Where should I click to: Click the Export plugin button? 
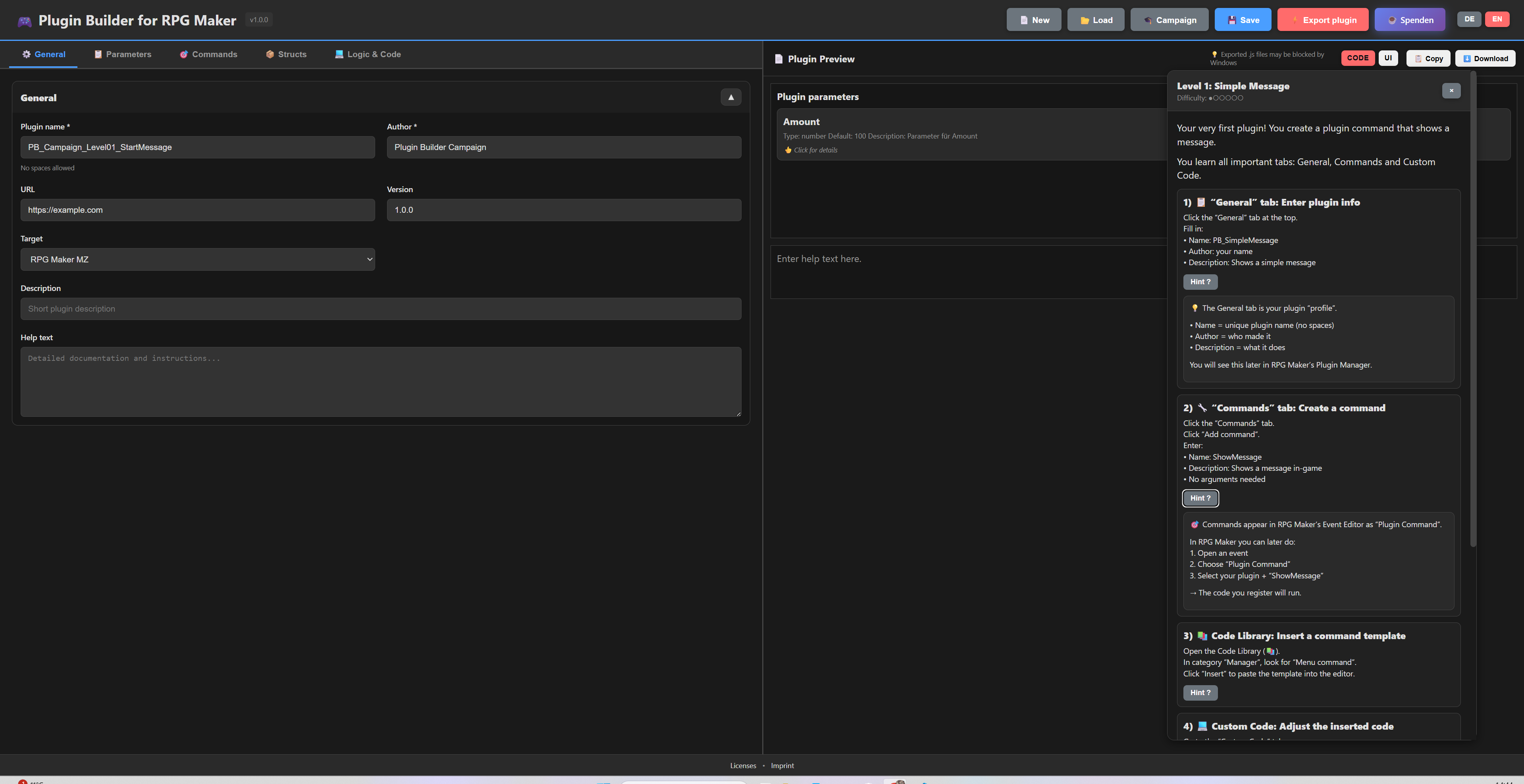[x=1322, y=20]
